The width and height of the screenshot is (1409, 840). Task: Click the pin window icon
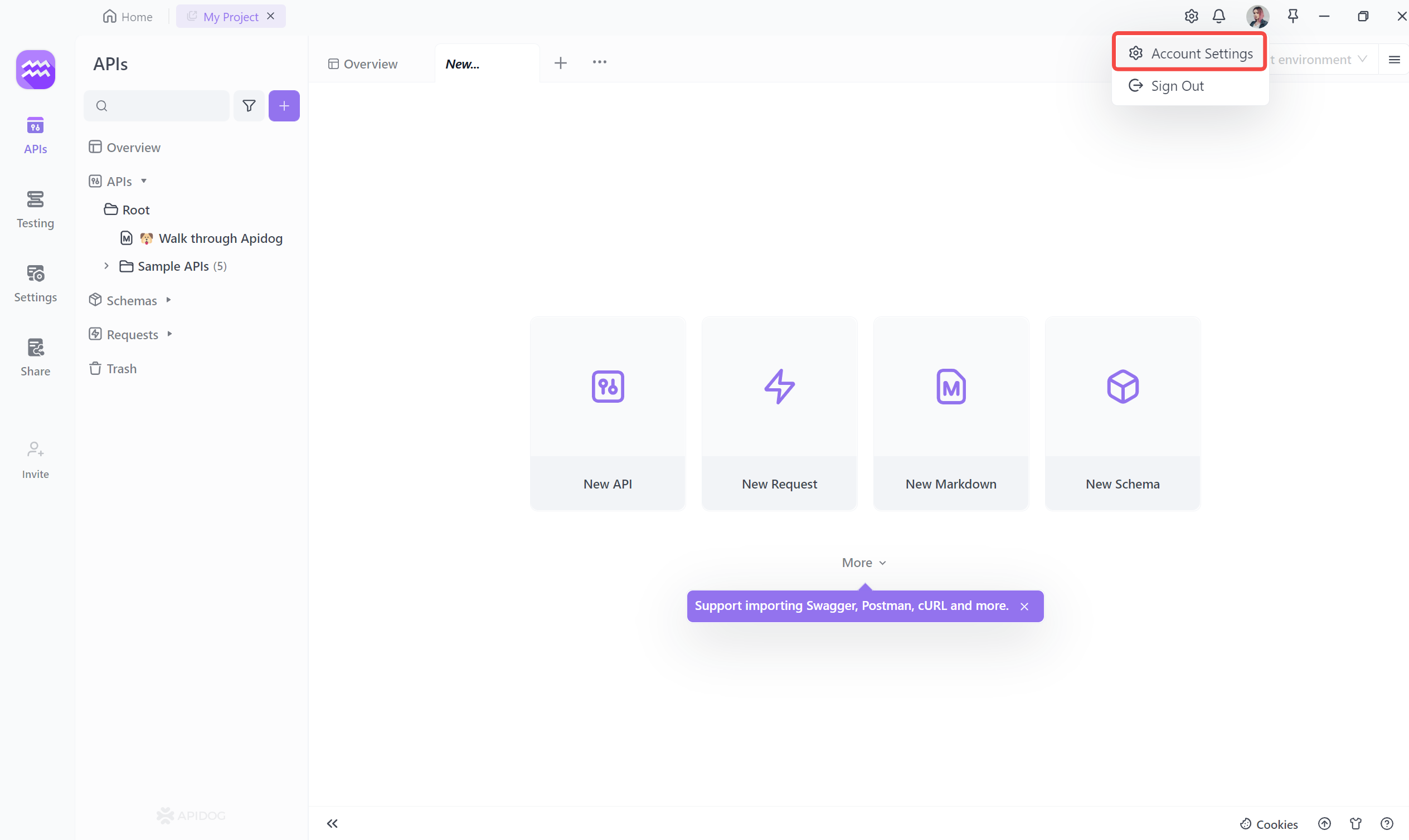pyautogui.click(x=1293, y=16)
